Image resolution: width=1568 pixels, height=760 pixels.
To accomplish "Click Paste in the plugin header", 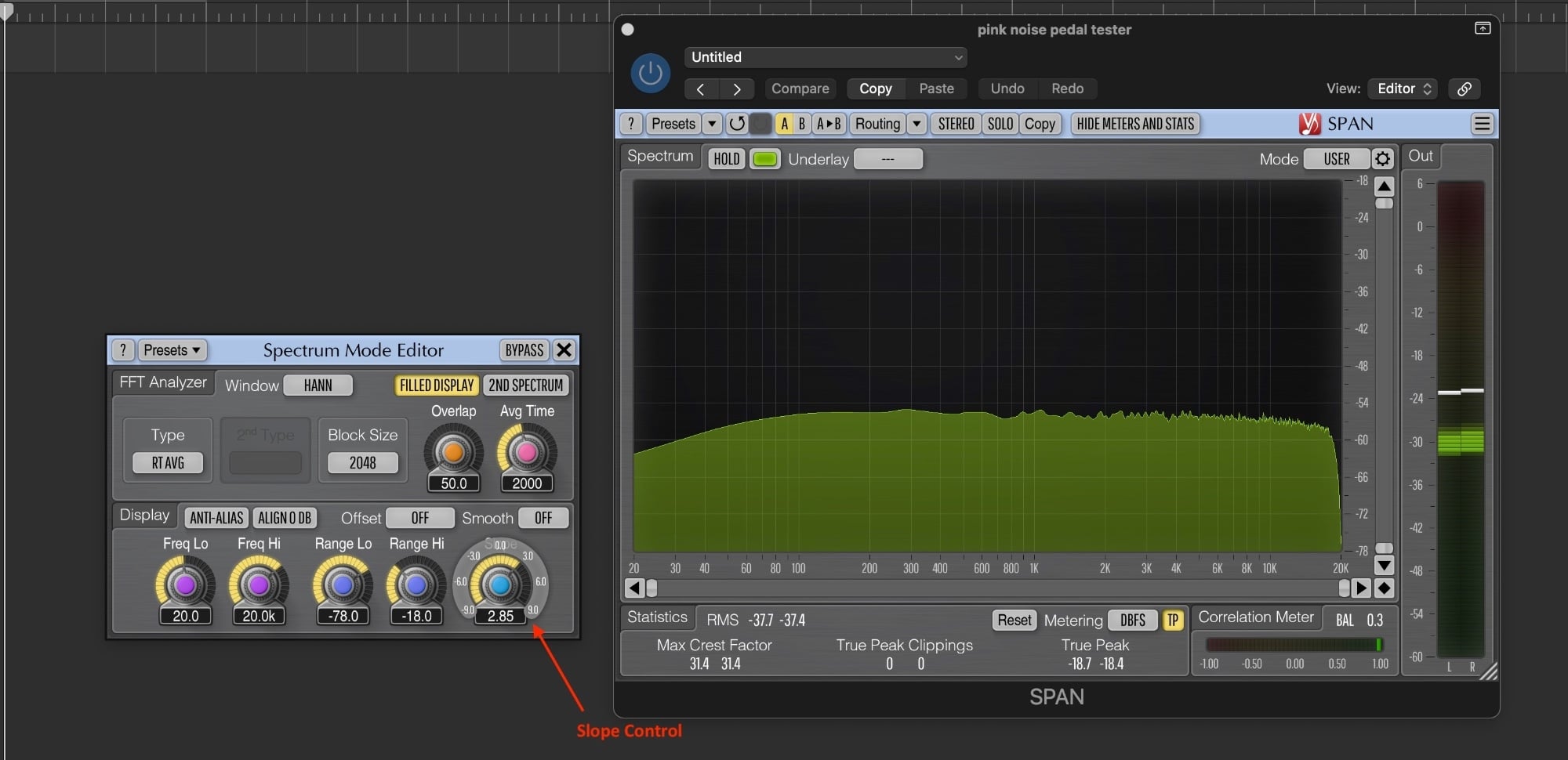I will click(x=936, y=89).
